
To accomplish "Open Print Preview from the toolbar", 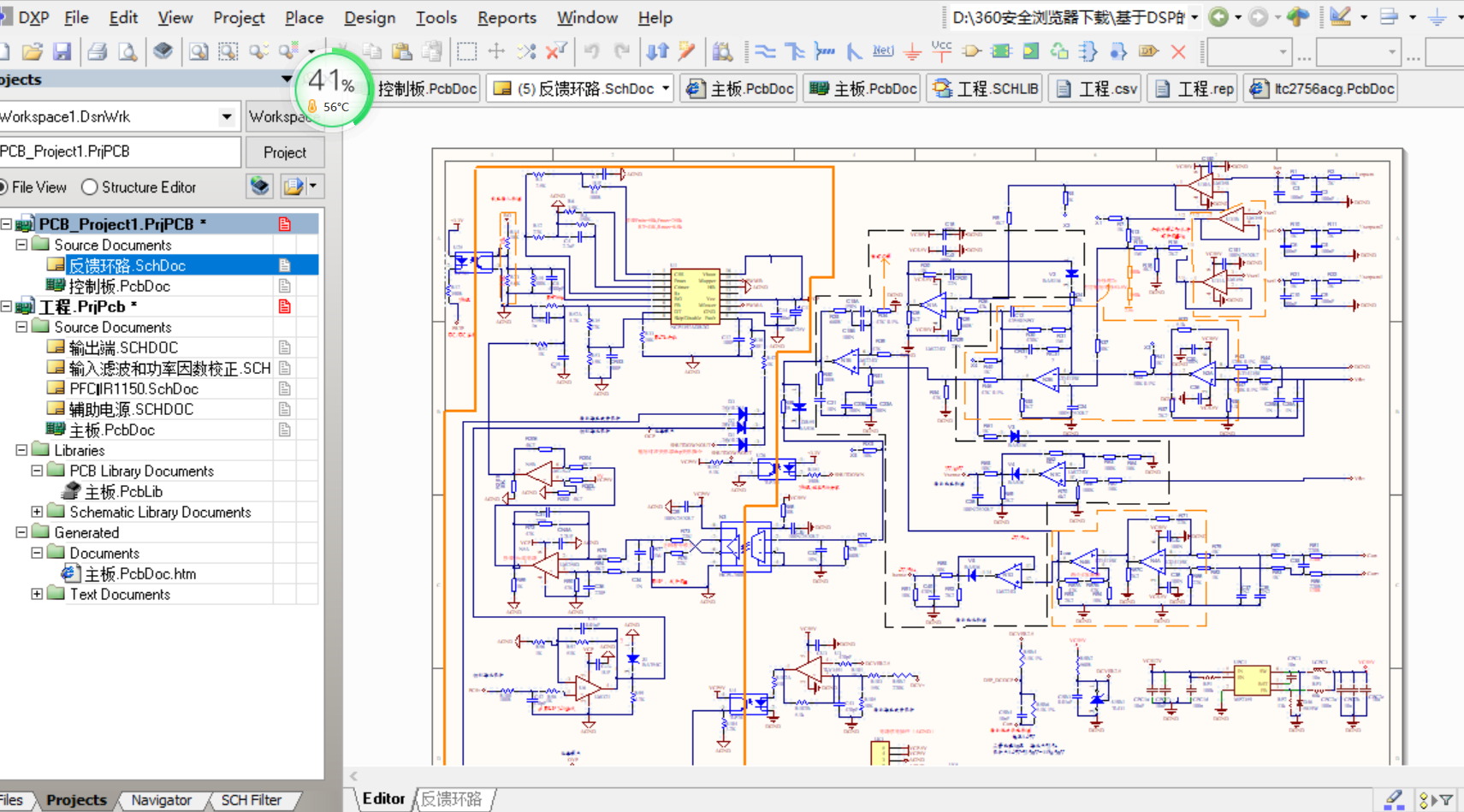I will click(x=127, y=52).
